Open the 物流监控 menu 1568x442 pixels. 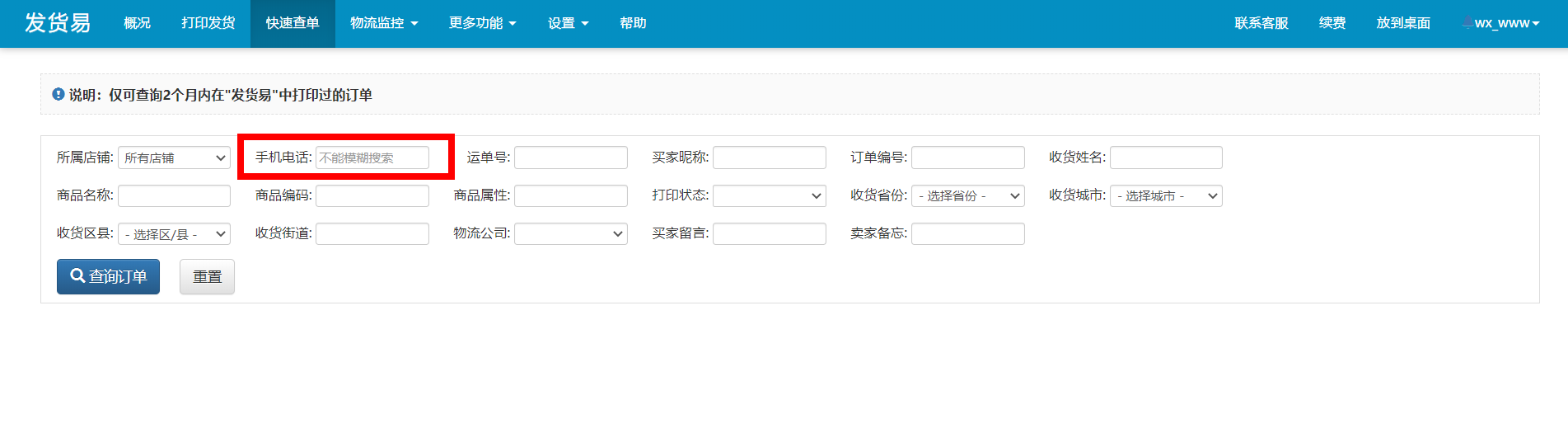click(383, 23)
